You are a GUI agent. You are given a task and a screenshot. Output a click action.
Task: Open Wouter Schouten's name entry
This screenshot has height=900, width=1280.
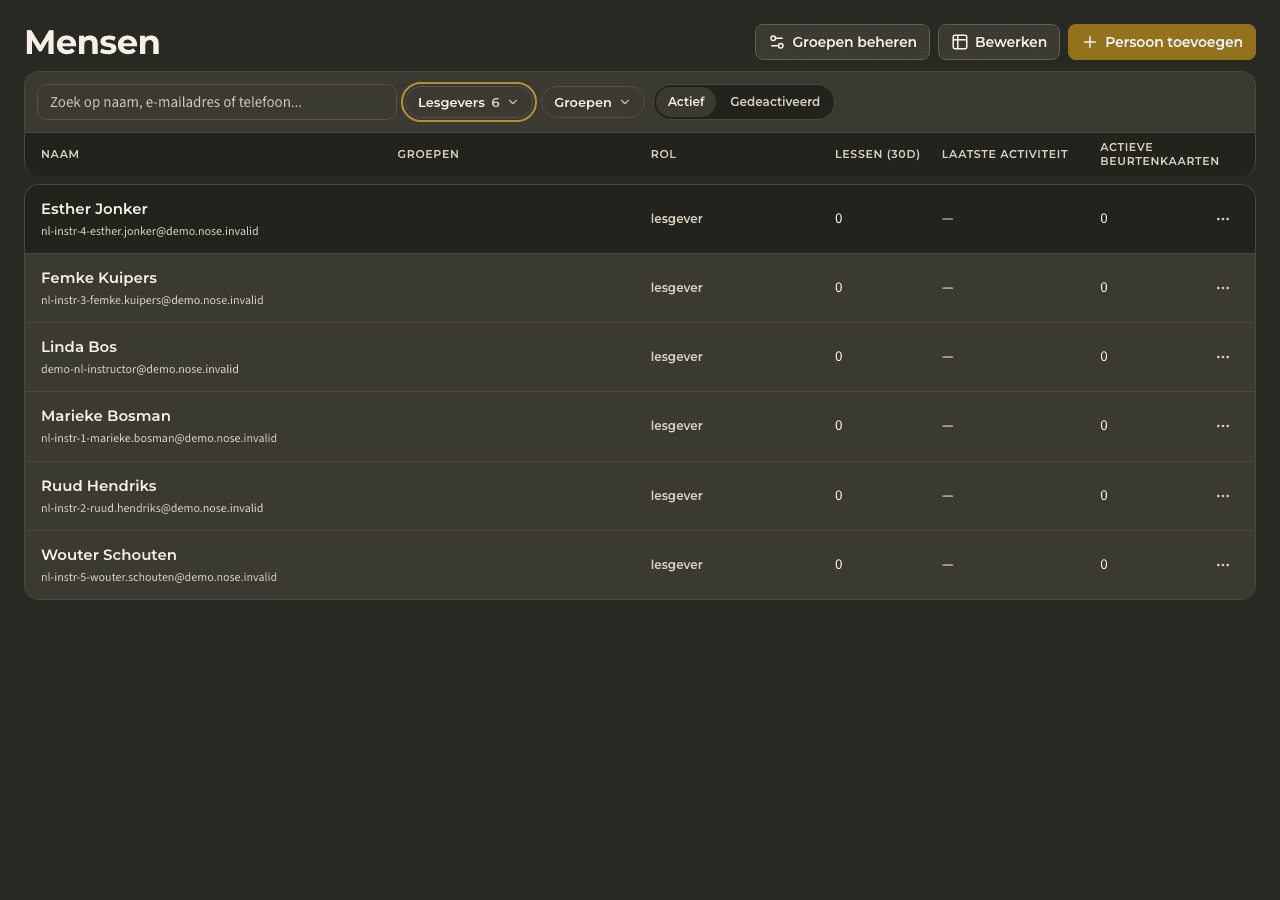point(109,555)
